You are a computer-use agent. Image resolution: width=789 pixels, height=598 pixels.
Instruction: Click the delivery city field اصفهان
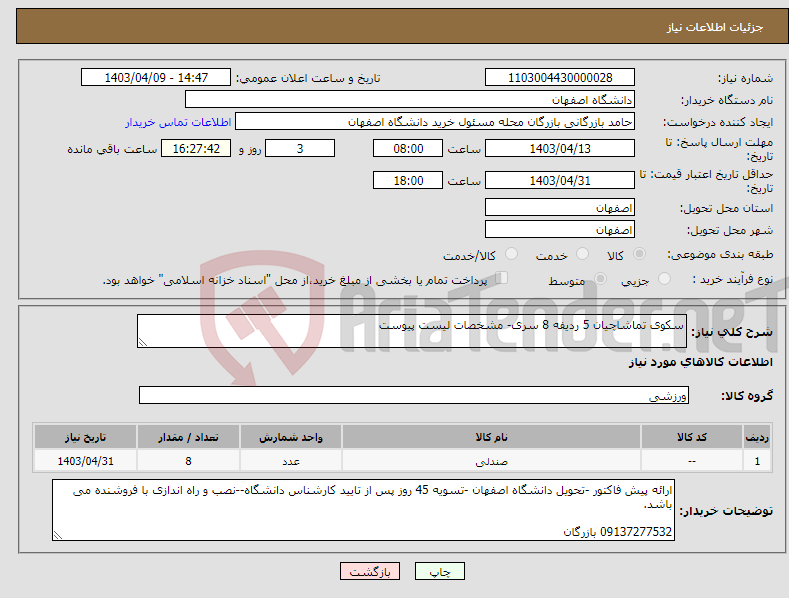[560, 230]
